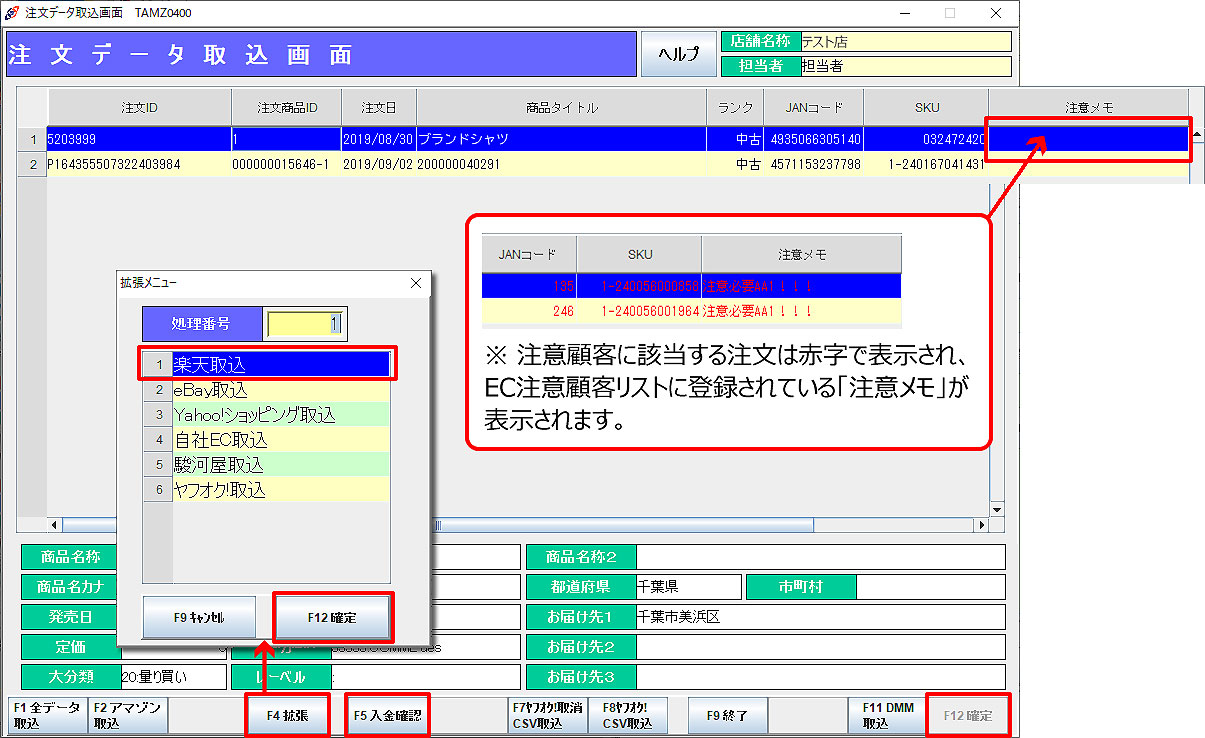Click F11 DMM取込 button
The width and height of the screenshot is (1205, 738).
(887, 715)
